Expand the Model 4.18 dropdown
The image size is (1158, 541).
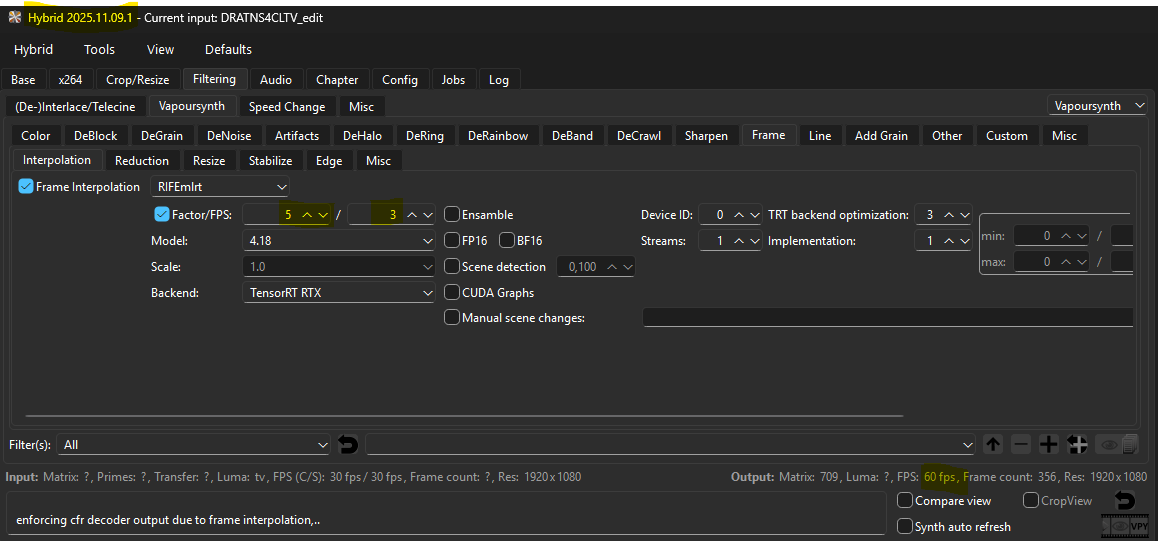338,241
